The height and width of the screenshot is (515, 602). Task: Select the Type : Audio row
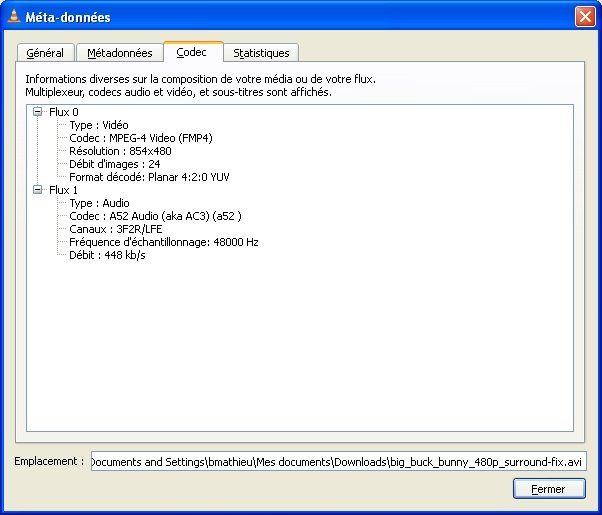click(99, 203)
